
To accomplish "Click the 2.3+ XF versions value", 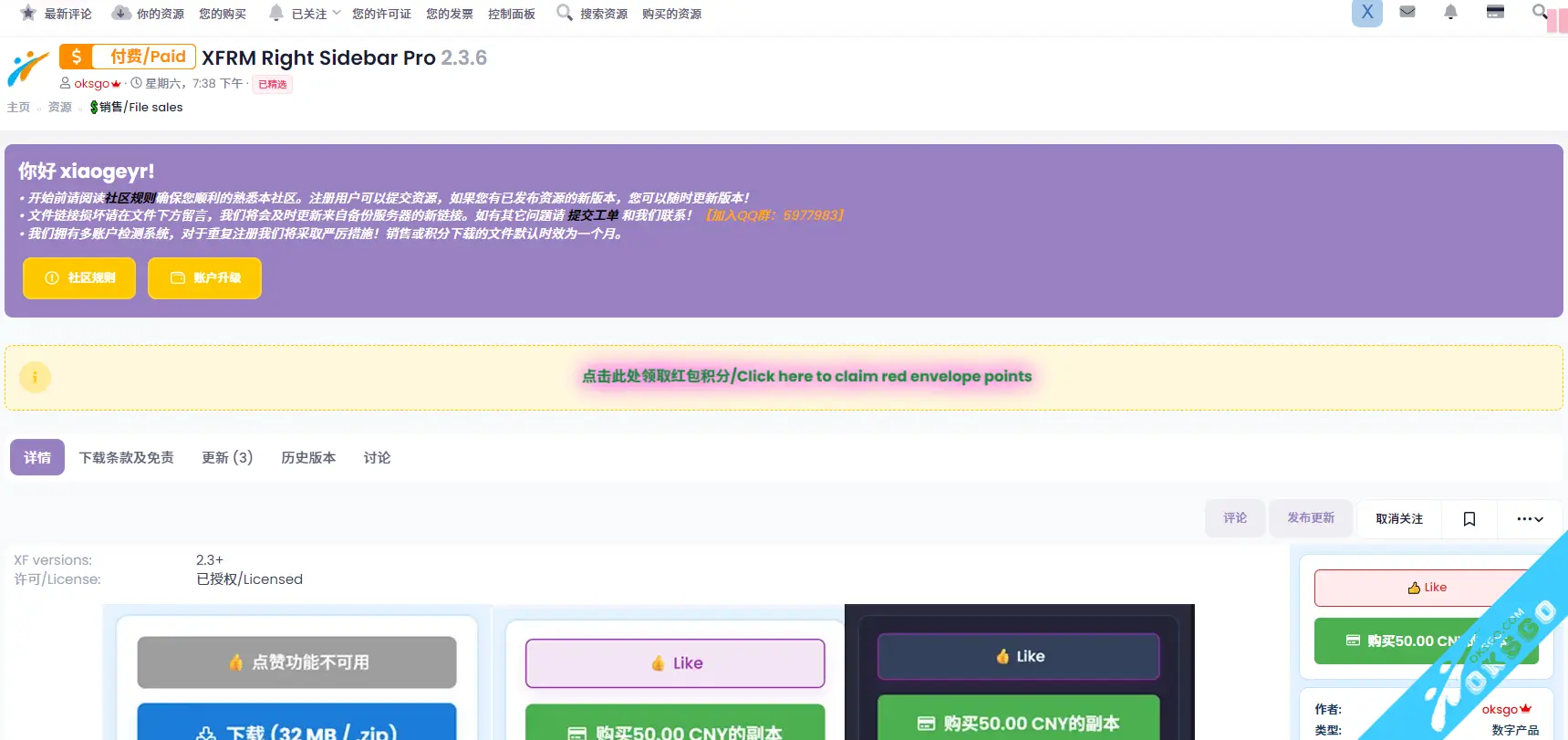I will pos(209,560).
